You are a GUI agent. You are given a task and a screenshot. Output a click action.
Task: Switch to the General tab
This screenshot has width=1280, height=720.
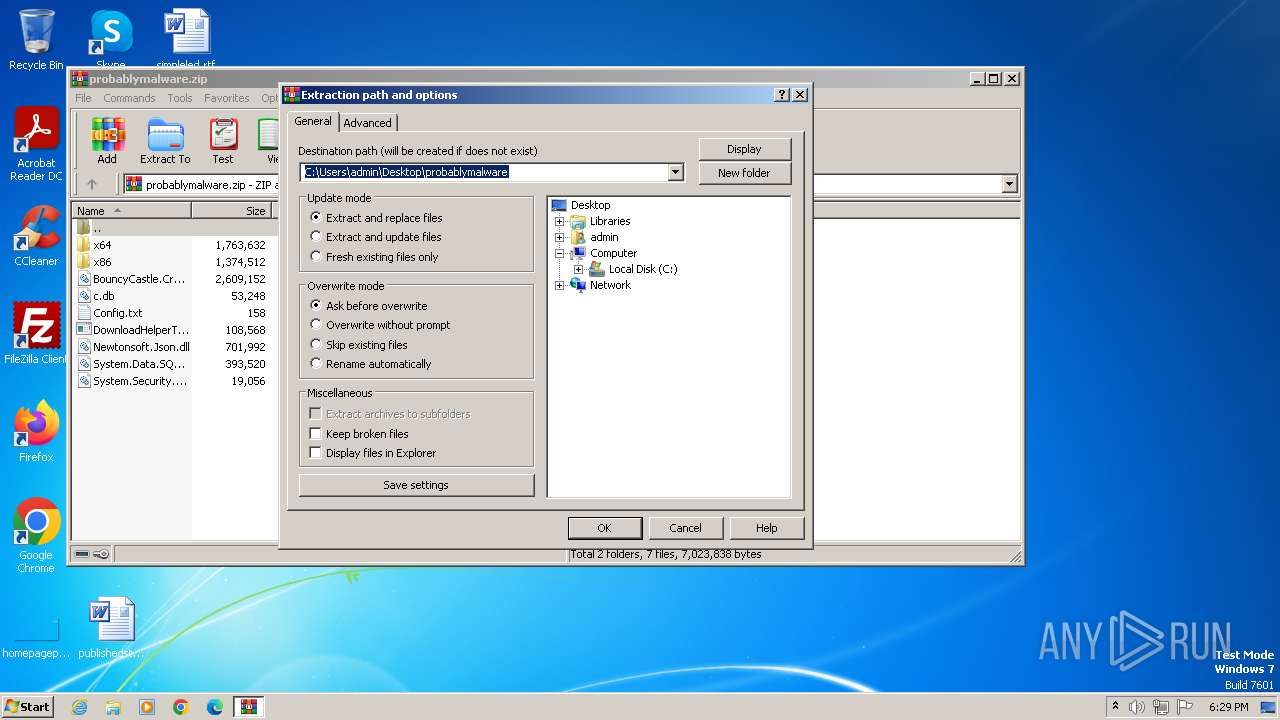[x=312, y=121]
